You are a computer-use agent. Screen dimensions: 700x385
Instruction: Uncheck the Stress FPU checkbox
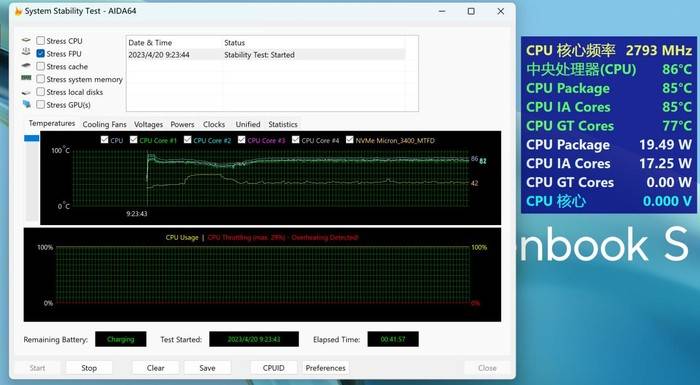click(41, 54)
